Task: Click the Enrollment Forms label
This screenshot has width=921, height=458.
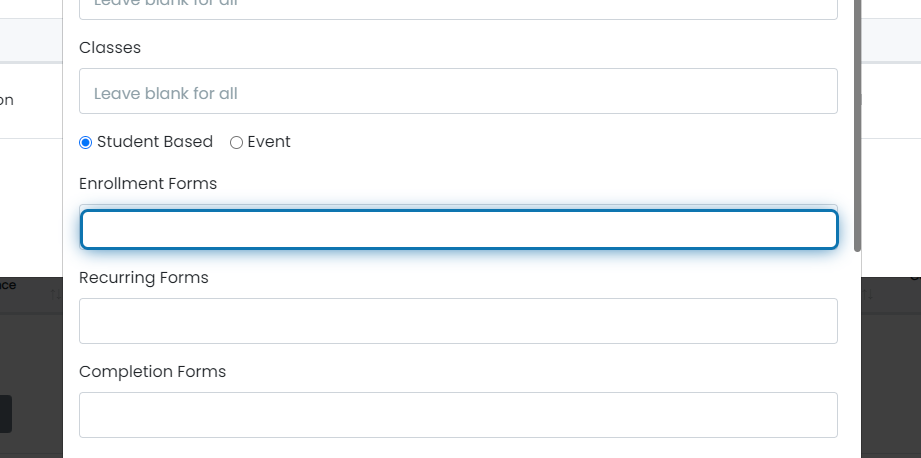Action: pyautogui.click(x=148, y=184)
